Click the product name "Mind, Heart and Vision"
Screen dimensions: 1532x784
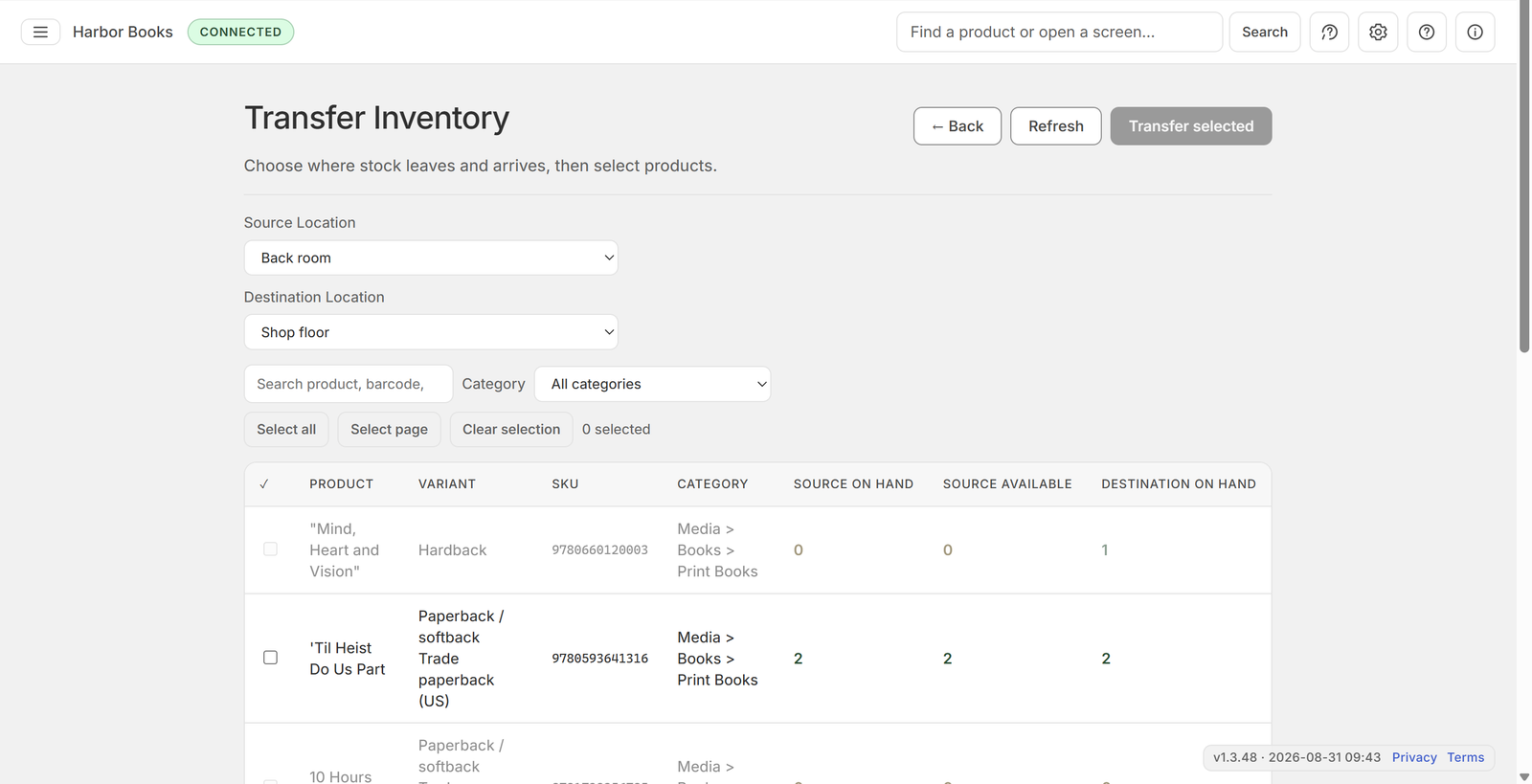345,550
